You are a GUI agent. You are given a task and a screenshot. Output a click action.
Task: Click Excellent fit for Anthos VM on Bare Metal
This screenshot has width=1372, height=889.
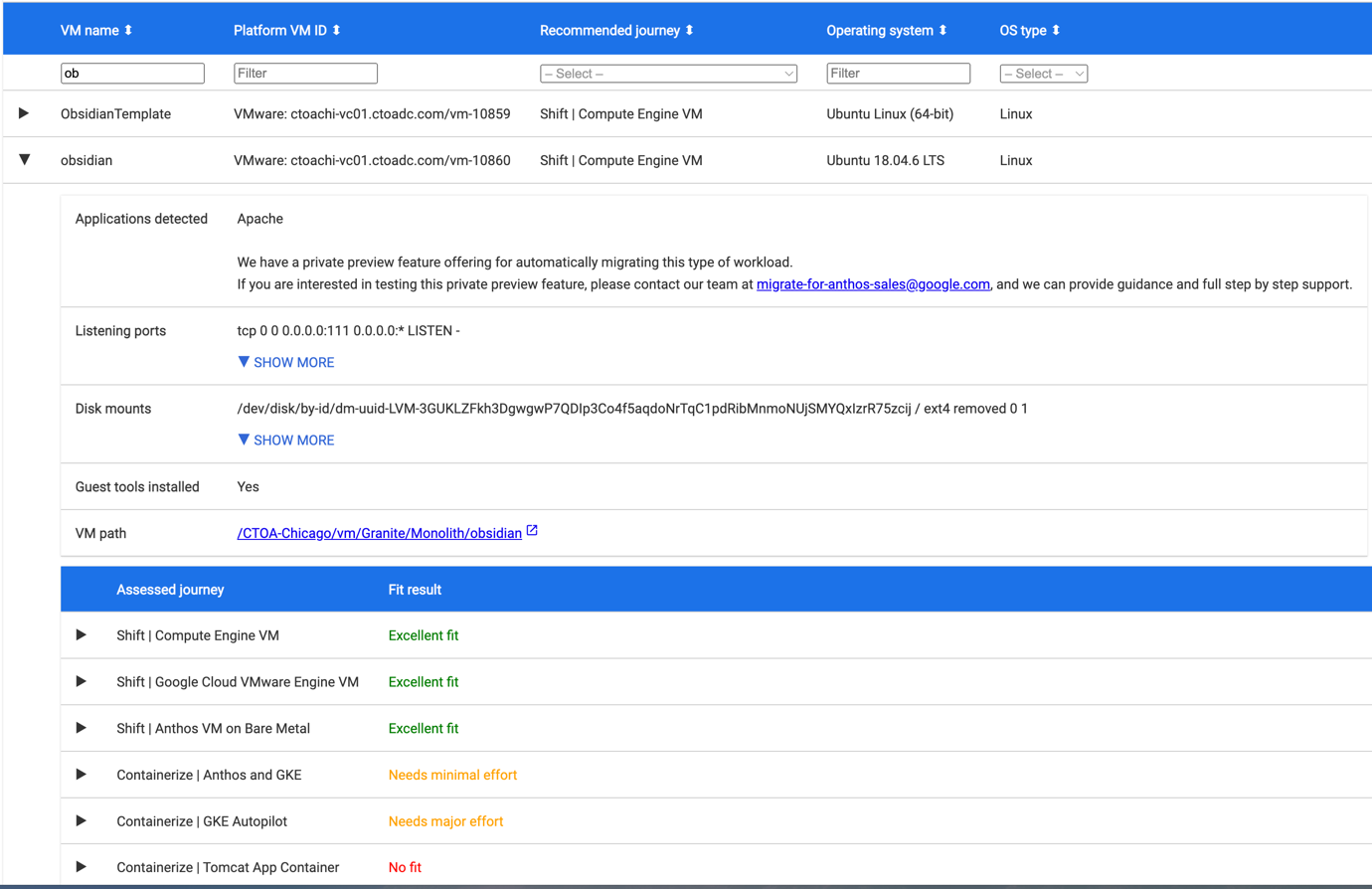[x=424, y=729]
